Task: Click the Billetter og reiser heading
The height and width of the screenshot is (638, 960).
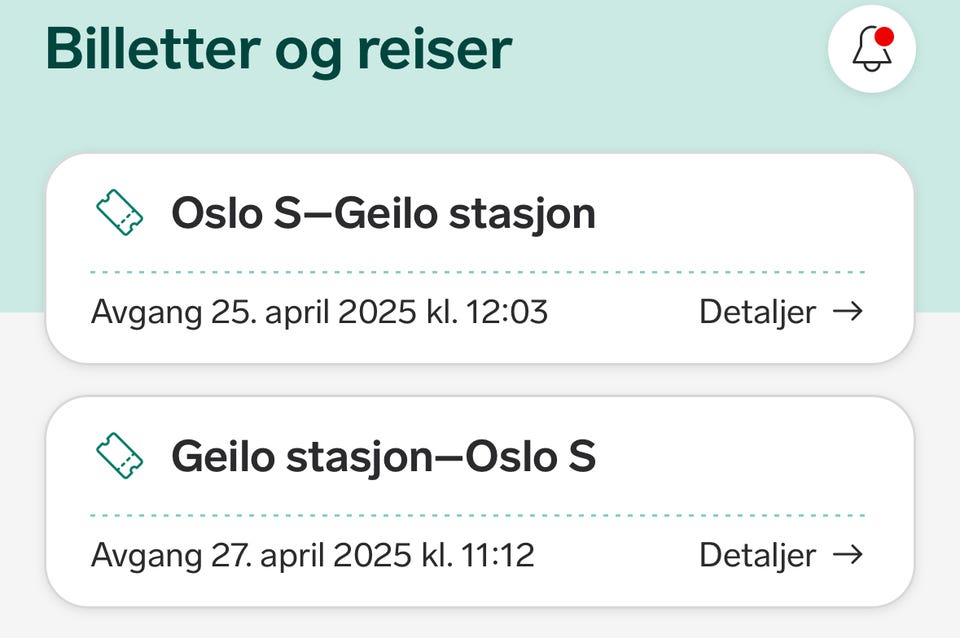Action: [x=279, y=50]
